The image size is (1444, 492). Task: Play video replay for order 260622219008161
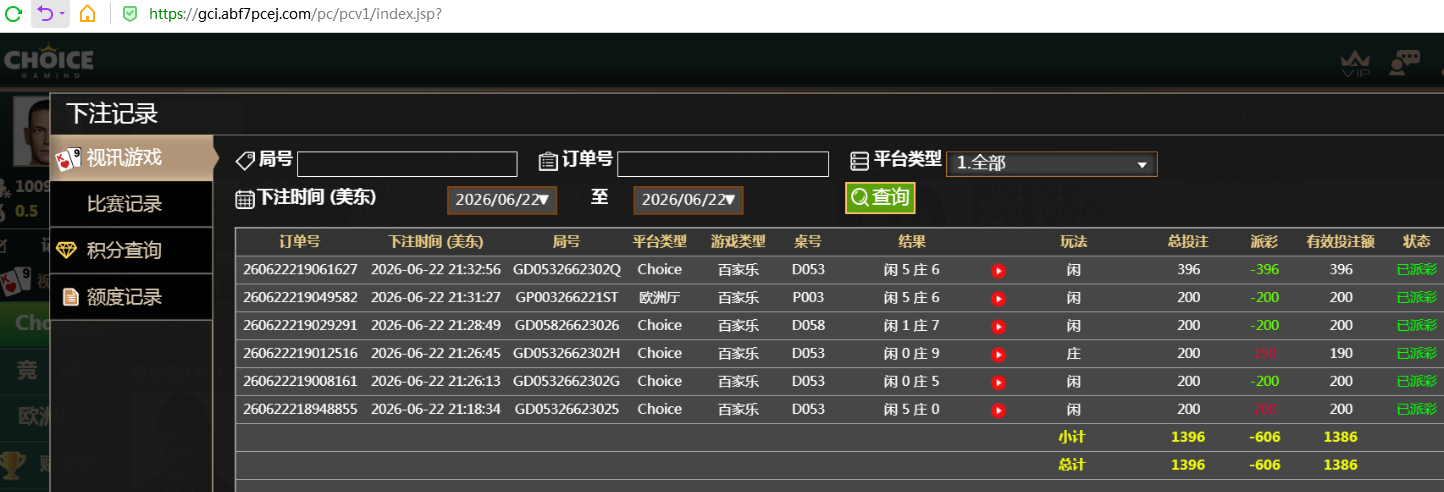[998, 382]
